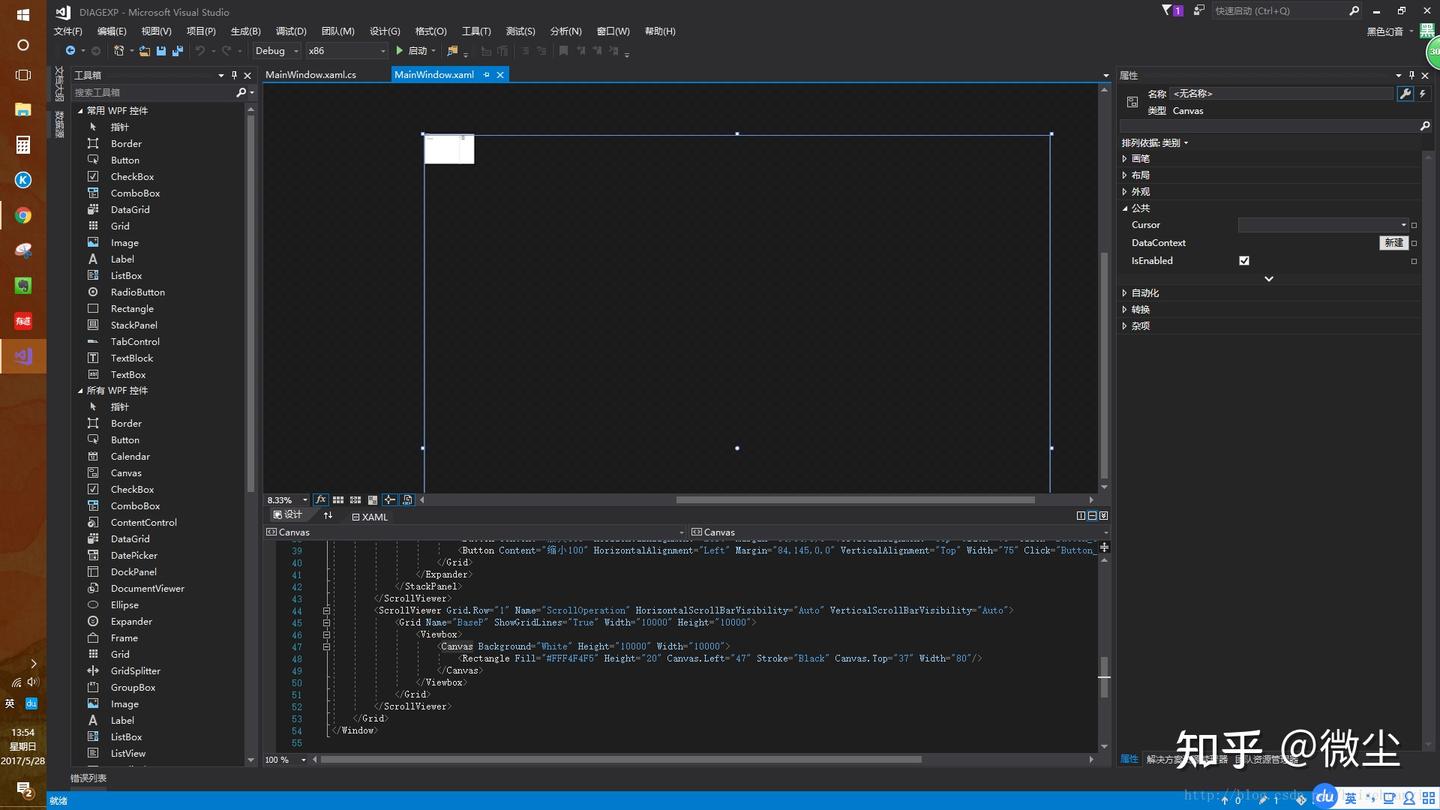Pick the DataGrid control under common WPF controls
Image resolution: width=1440 pixels, height=810 pixels.
click(x=130, y=210)
